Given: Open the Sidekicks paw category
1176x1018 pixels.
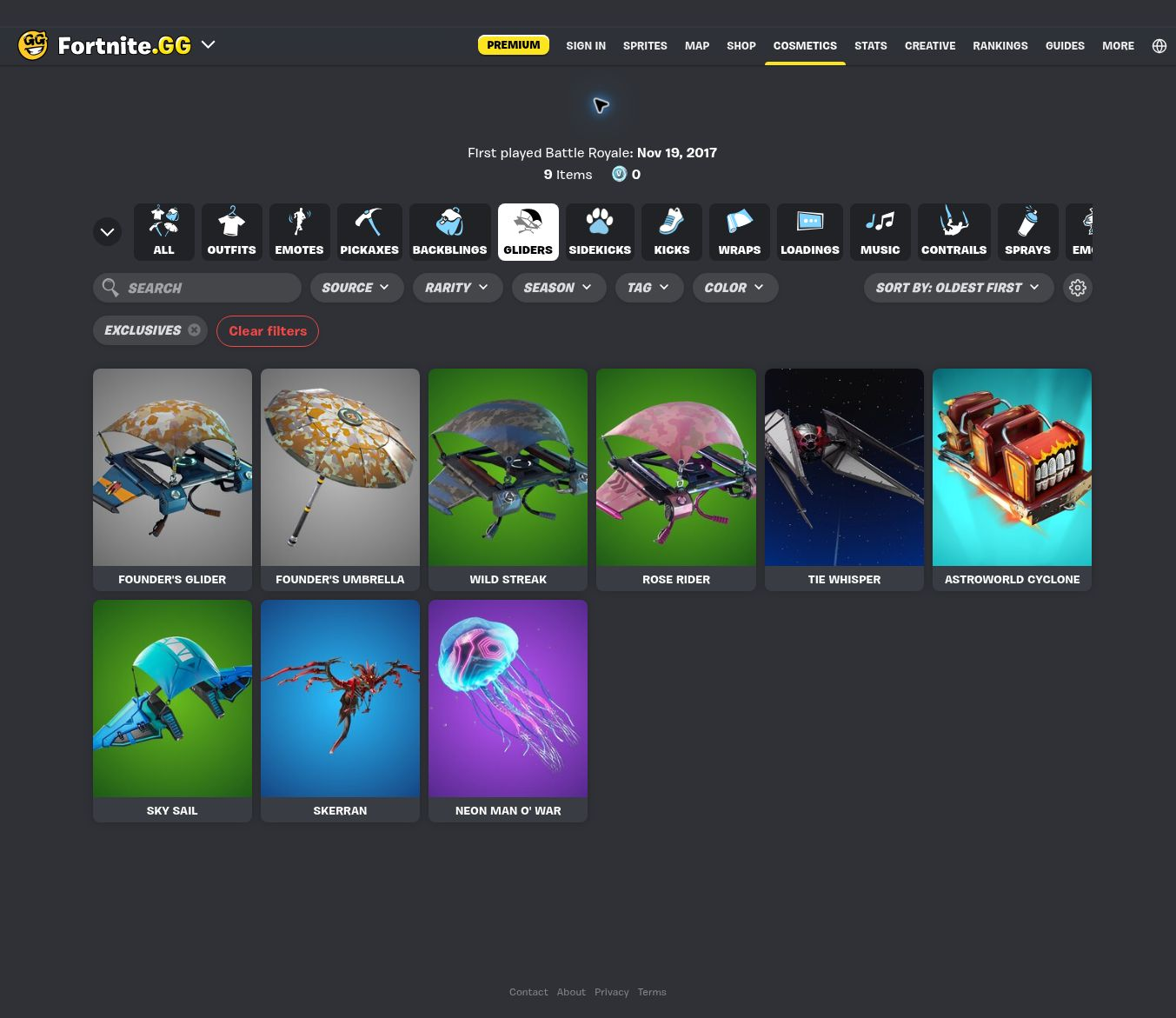Looking at the screenshot, I should tap(600, 232).
